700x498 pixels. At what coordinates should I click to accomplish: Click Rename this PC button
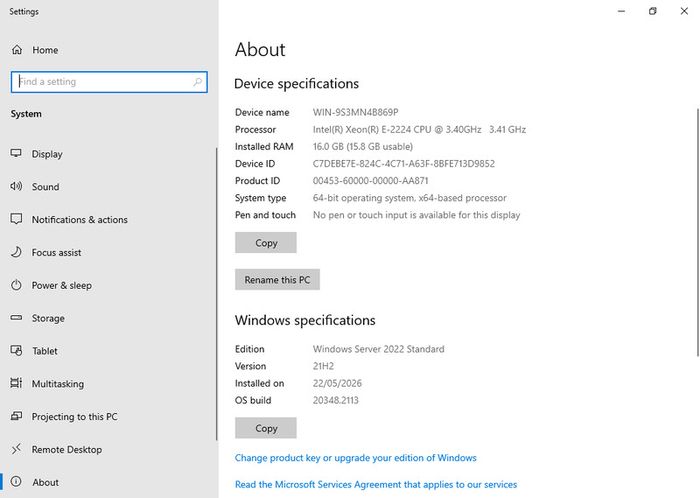point(277,280)
